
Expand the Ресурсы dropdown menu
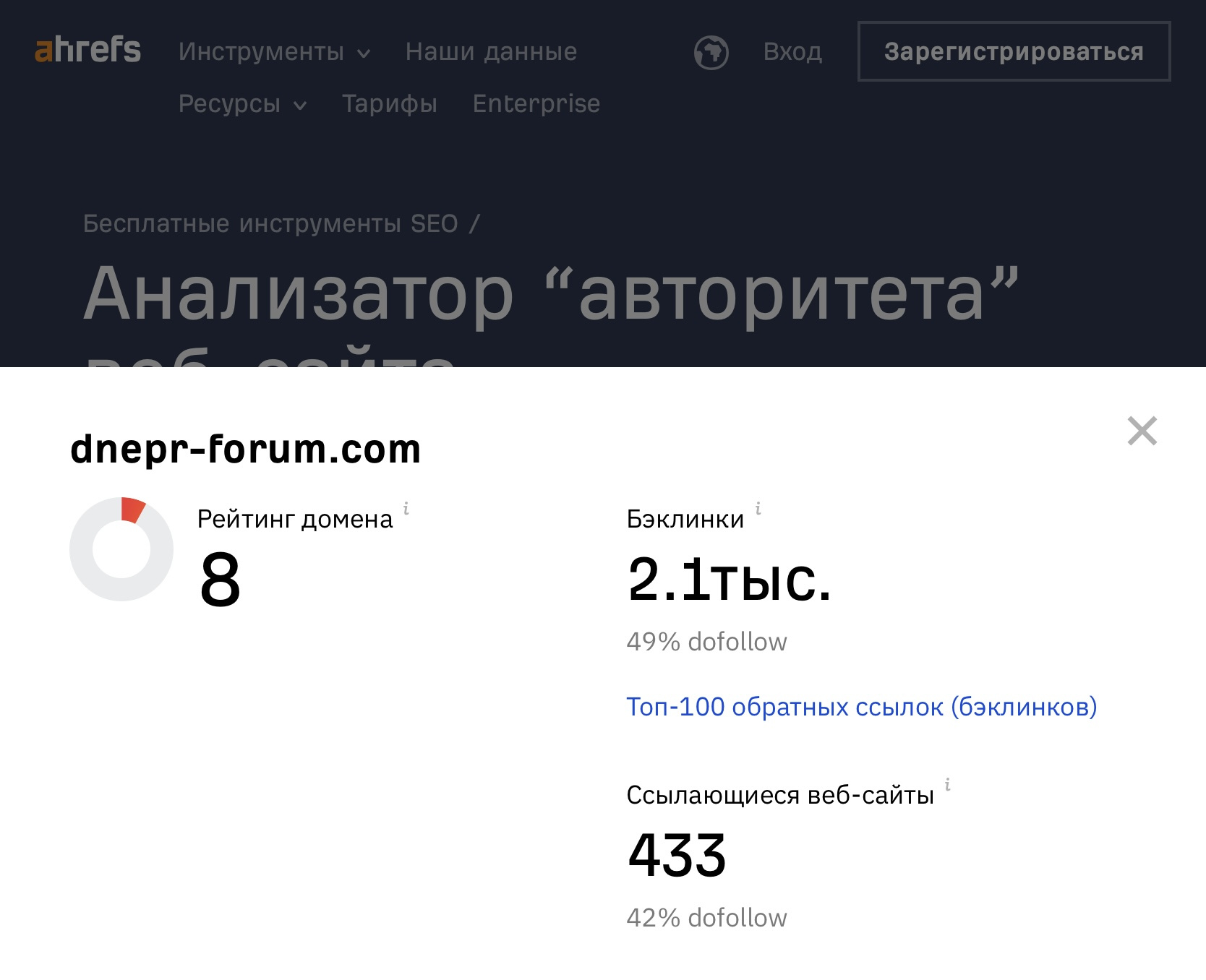click(242, 104)
